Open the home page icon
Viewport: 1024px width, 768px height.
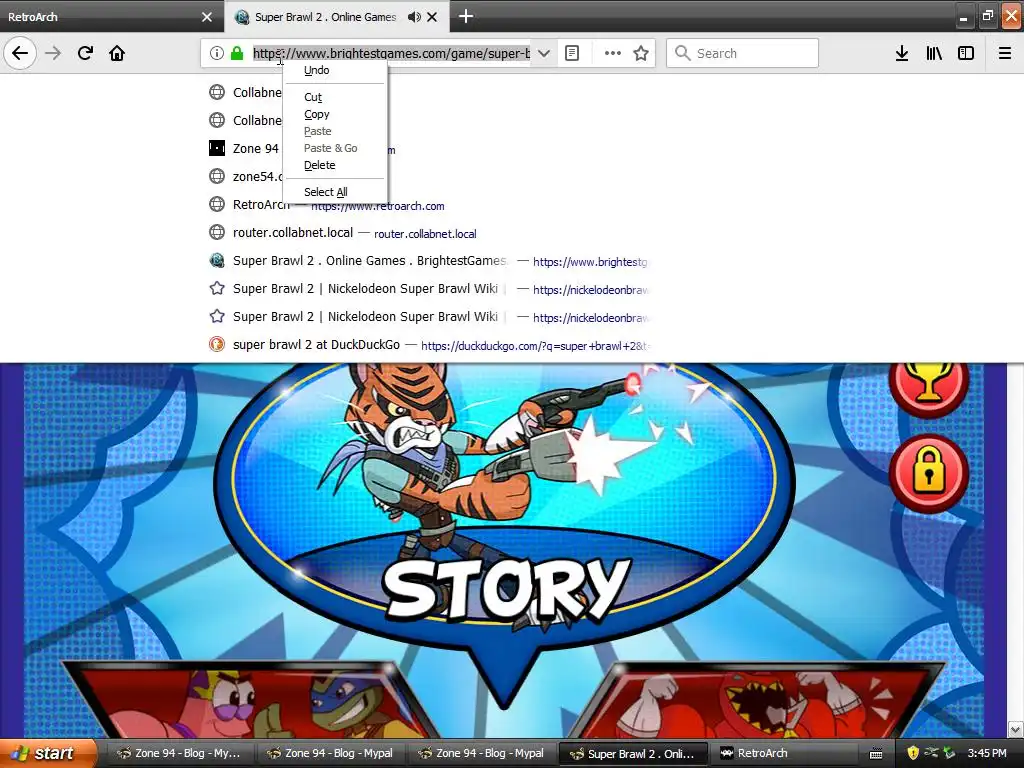(x=117, y=53)
